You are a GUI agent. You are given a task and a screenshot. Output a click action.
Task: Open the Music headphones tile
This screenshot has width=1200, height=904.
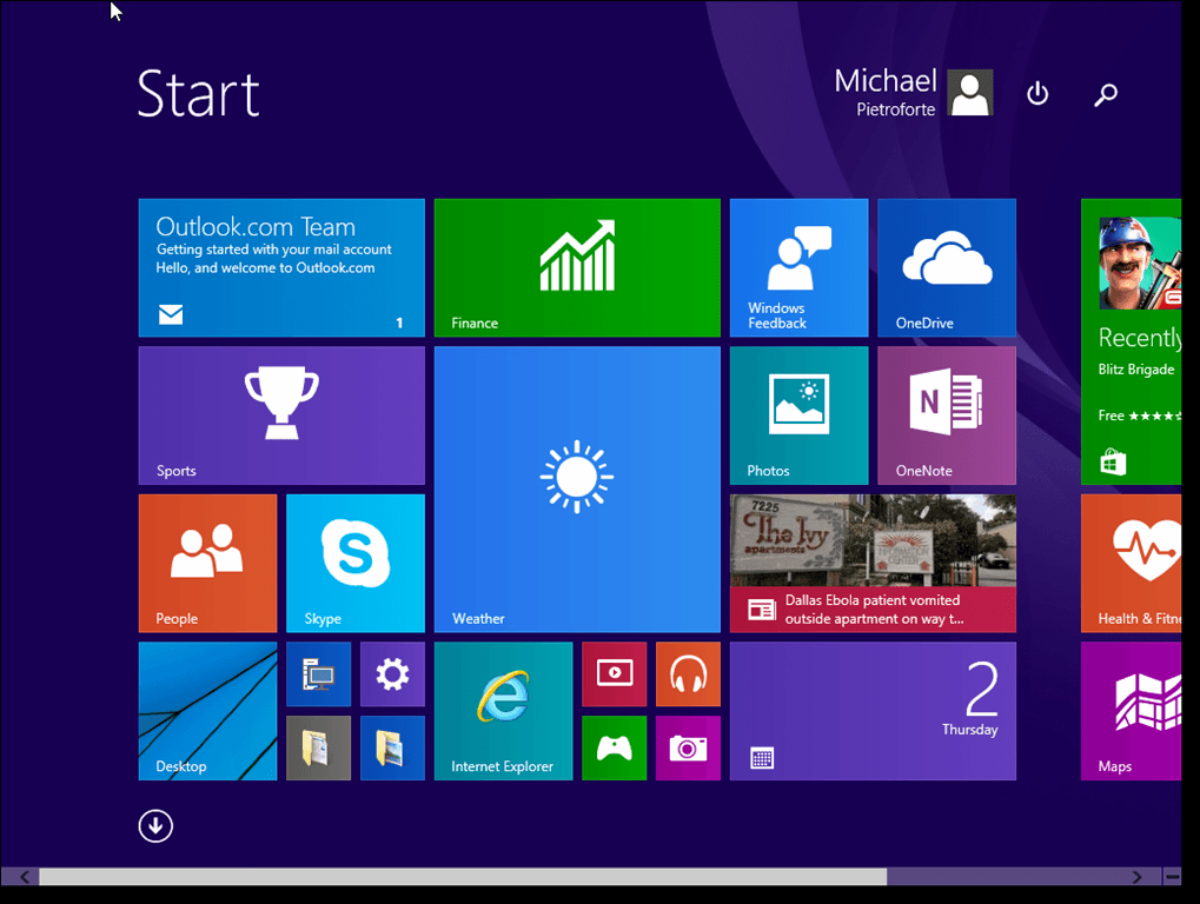[688, 675]
